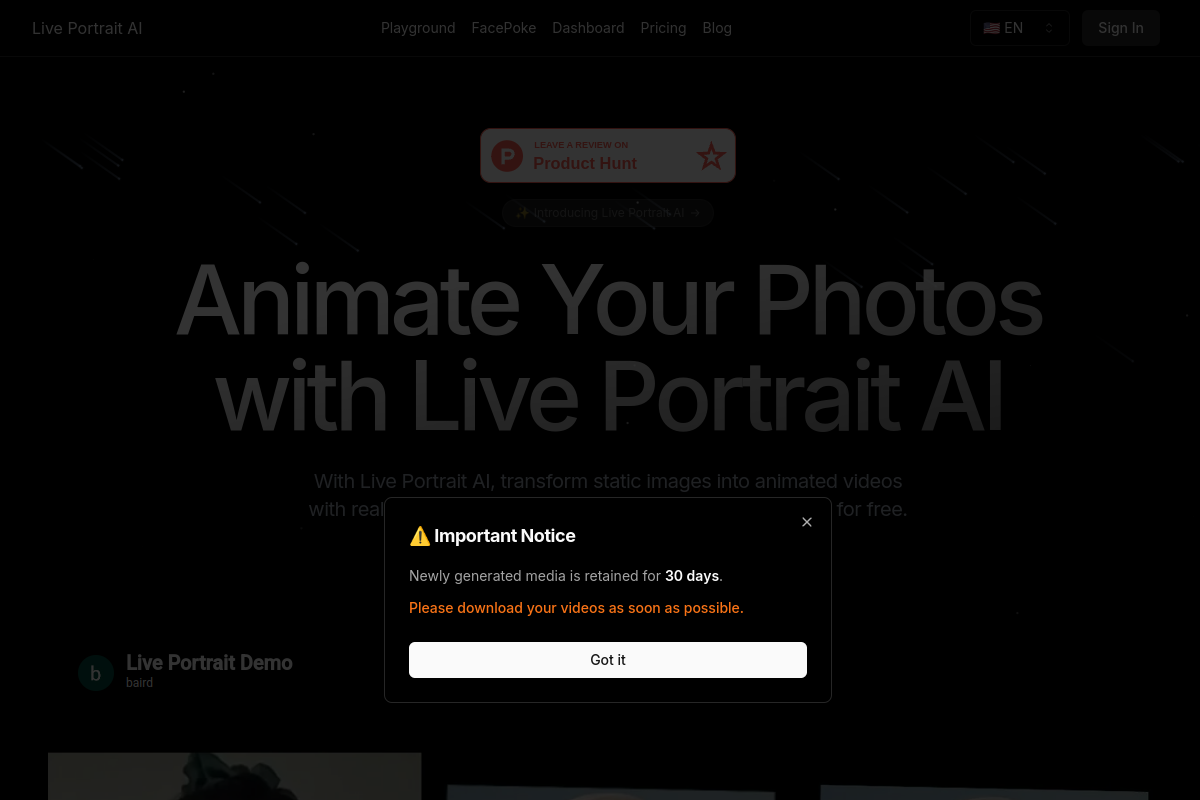The image size is (1200, 800).
Task: Click the baird avatar icon
Action: tap(96, 673)
